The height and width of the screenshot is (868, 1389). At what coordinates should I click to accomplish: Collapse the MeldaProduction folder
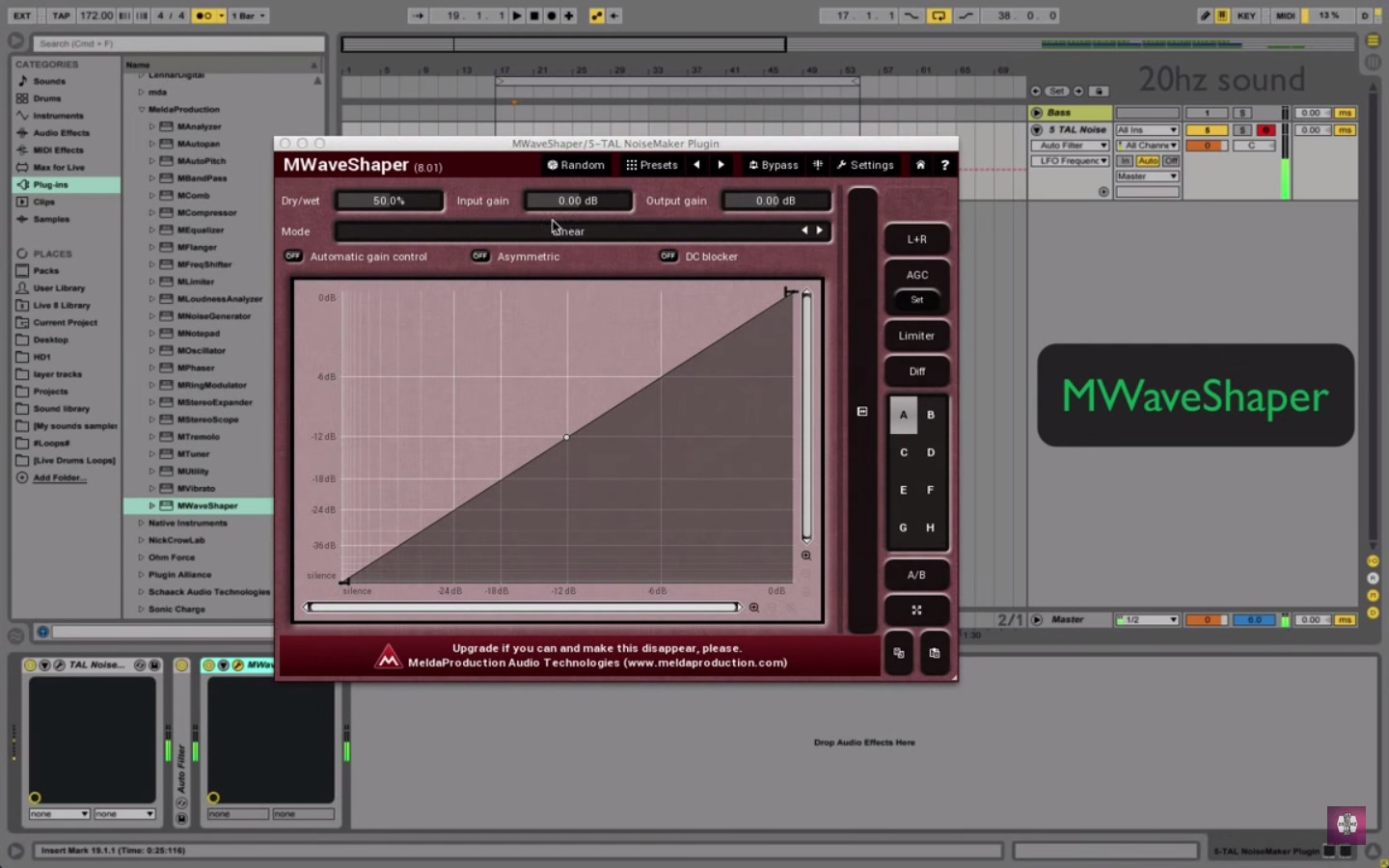(142, 110)
